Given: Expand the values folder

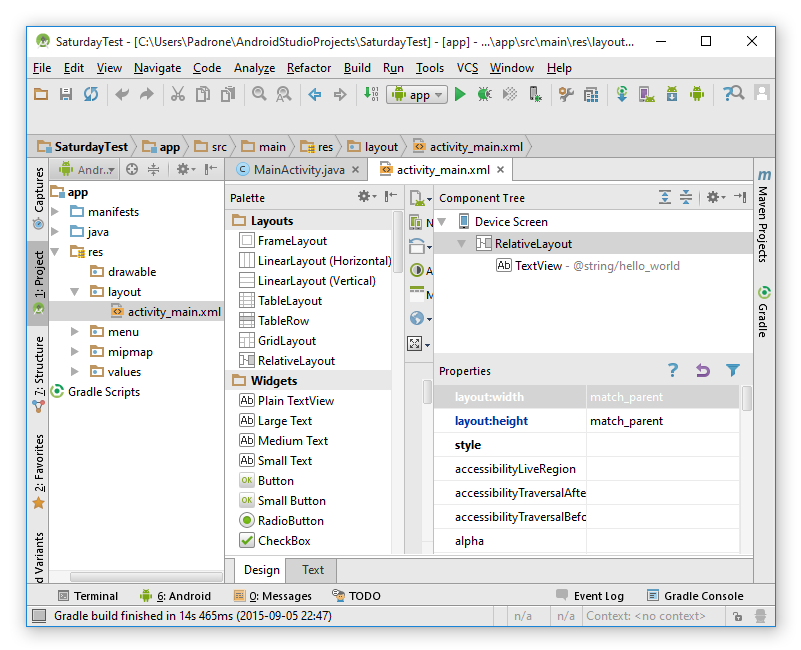Looking at the screenshot, I should tap(75, 372).
